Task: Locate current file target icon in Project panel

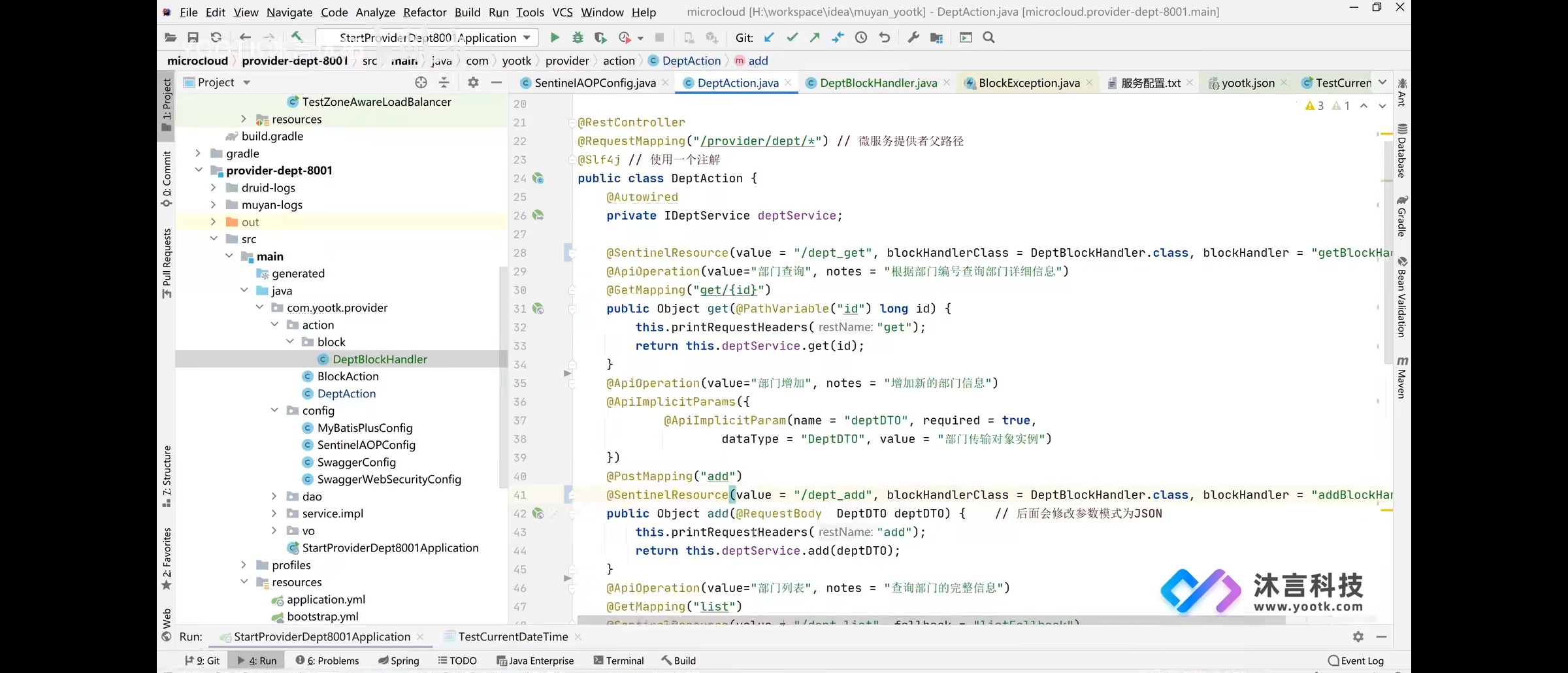Action: pyautogui.click(x=421, y=82)
